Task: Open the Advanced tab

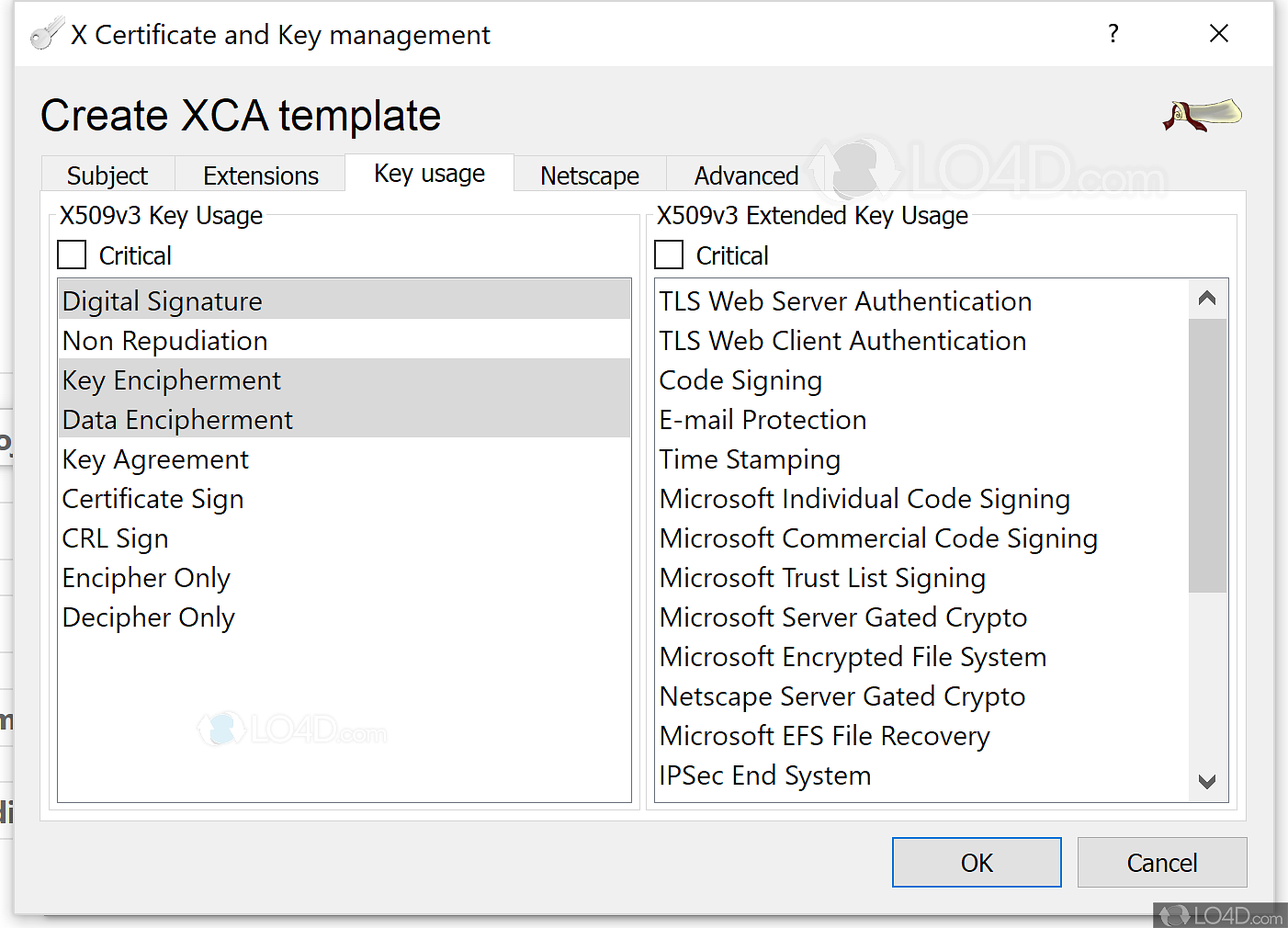Action: 746,175
